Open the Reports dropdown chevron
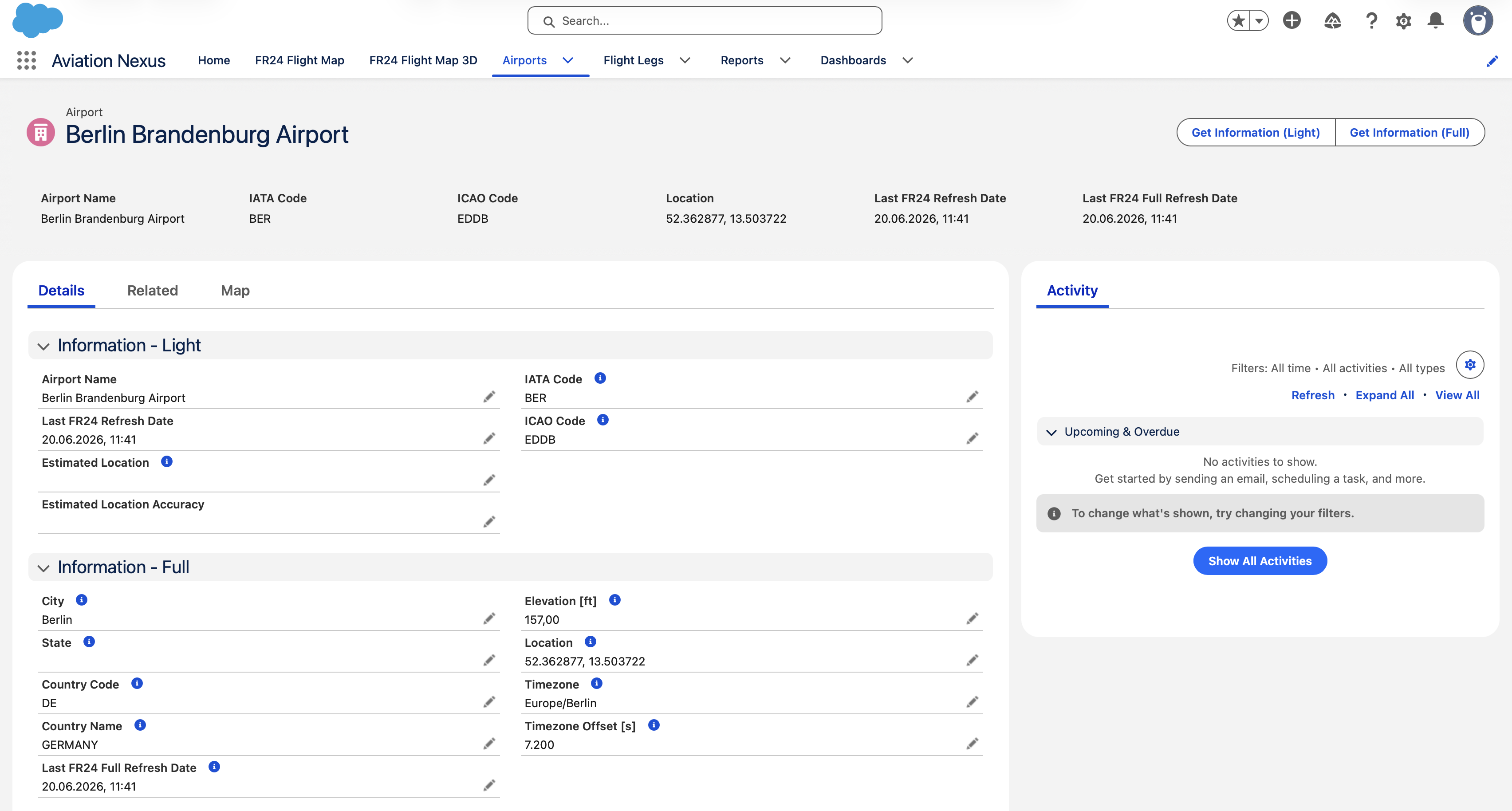The width and height of the screenshot is (1512, 811). (785, 60)
